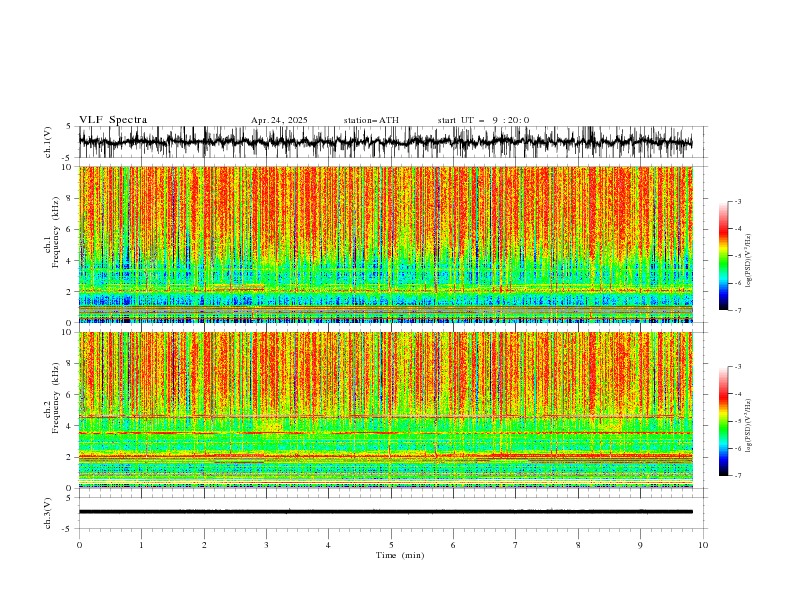Click the ch.1 spectrogram panel
Viewport: 792px width, 612px height.
[385, 244]
